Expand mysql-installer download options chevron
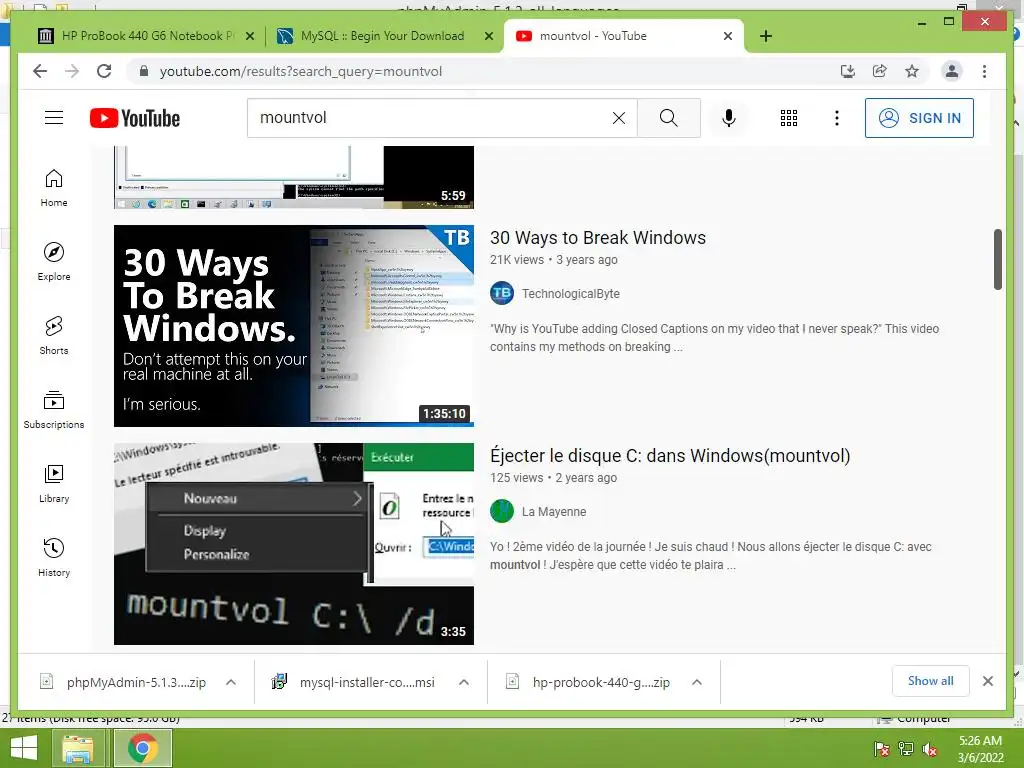This screenshot has width=1024, height=768. [464, 682]
